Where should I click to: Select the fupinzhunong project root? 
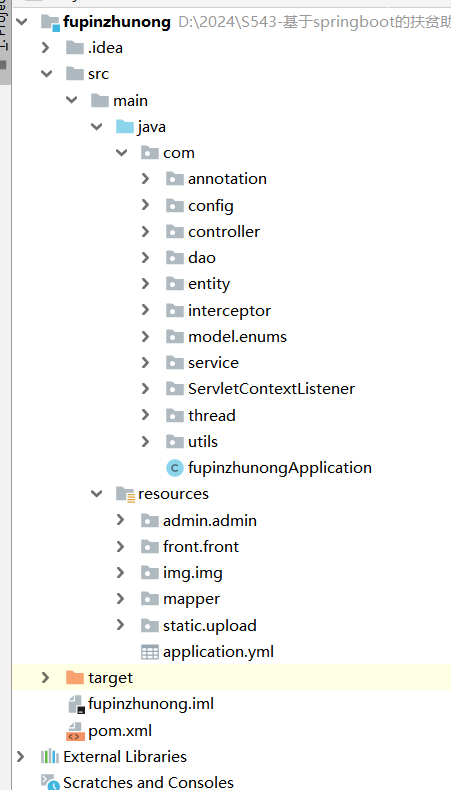(x=117, y=22)
